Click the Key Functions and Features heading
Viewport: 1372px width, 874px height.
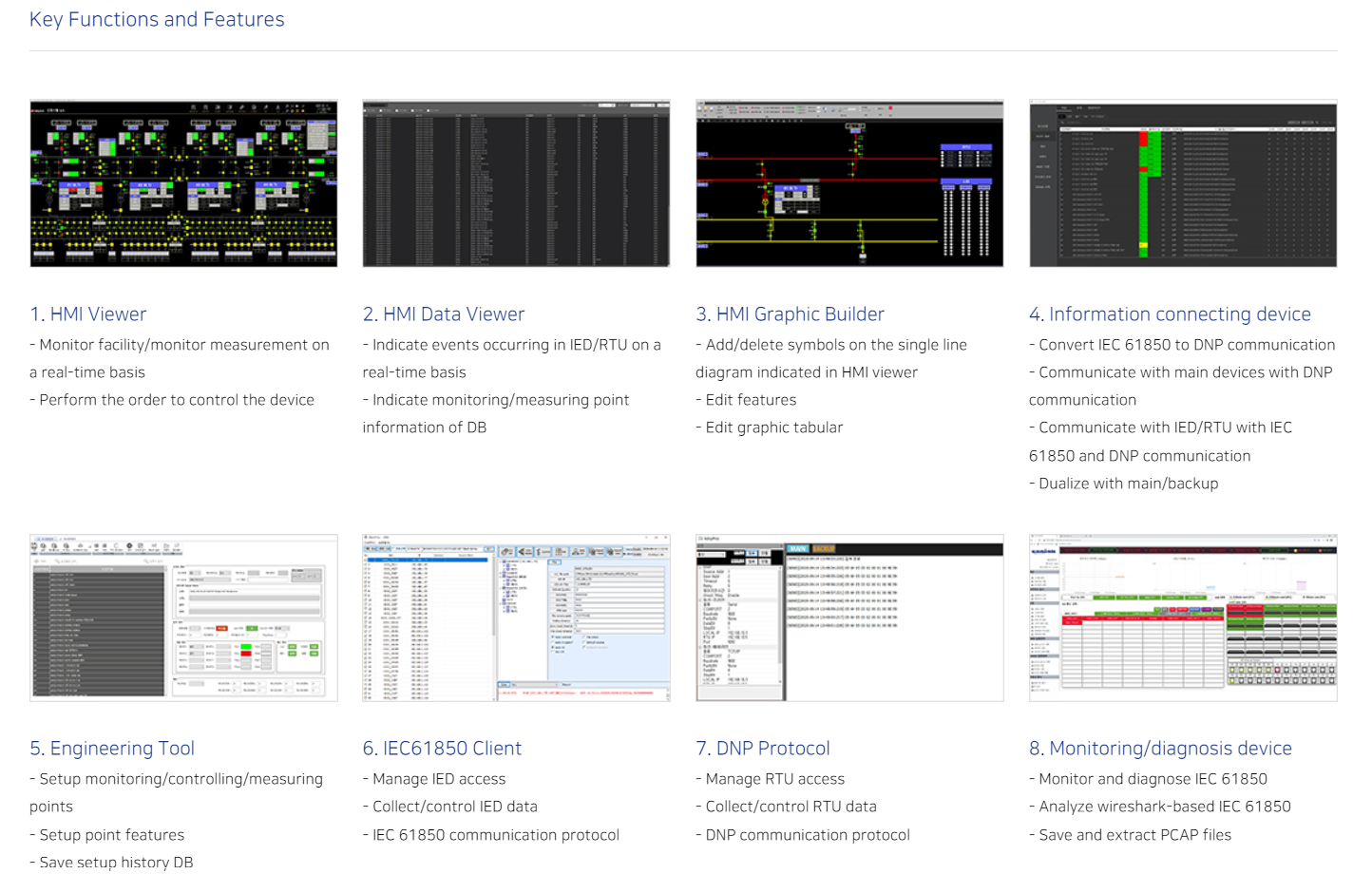click(x=157, y=19)
